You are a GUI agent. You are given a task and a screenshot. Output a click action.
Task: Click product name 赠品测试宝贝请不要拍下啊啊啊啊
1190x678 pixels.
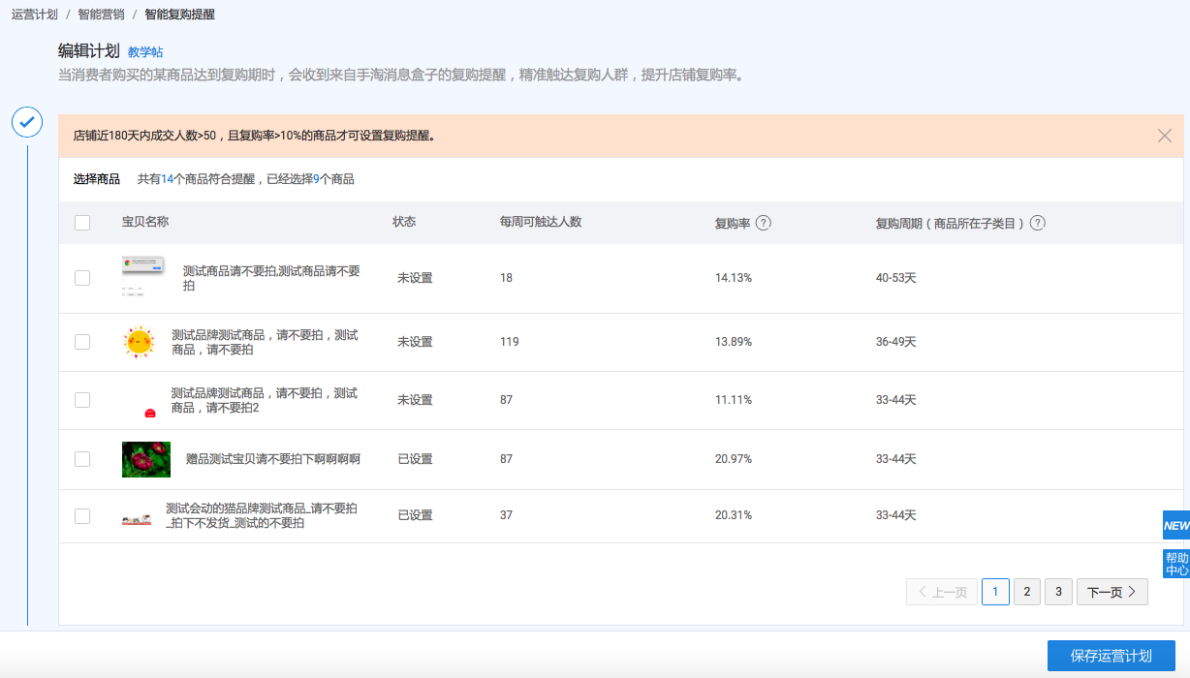[273, 459]
